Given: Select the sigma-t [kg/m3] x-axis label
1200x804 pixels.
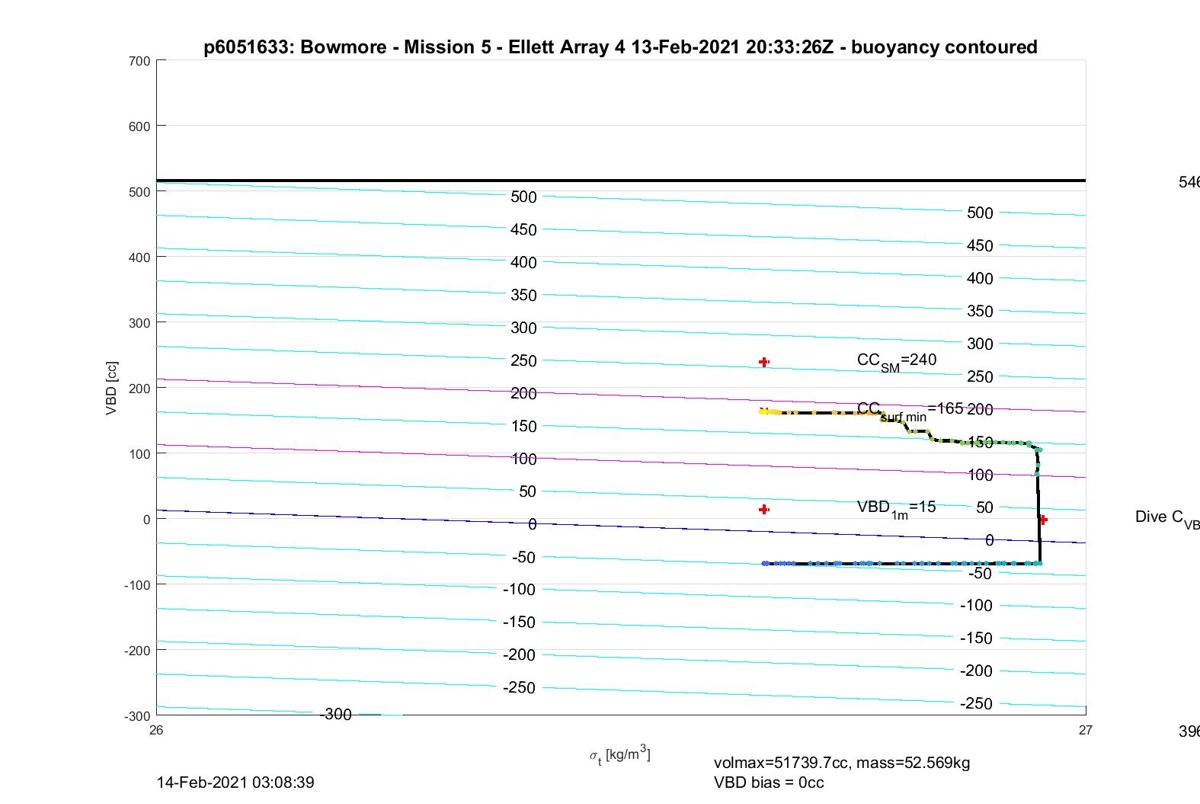Looking at the screenshot, I should (x=620, y=754).
